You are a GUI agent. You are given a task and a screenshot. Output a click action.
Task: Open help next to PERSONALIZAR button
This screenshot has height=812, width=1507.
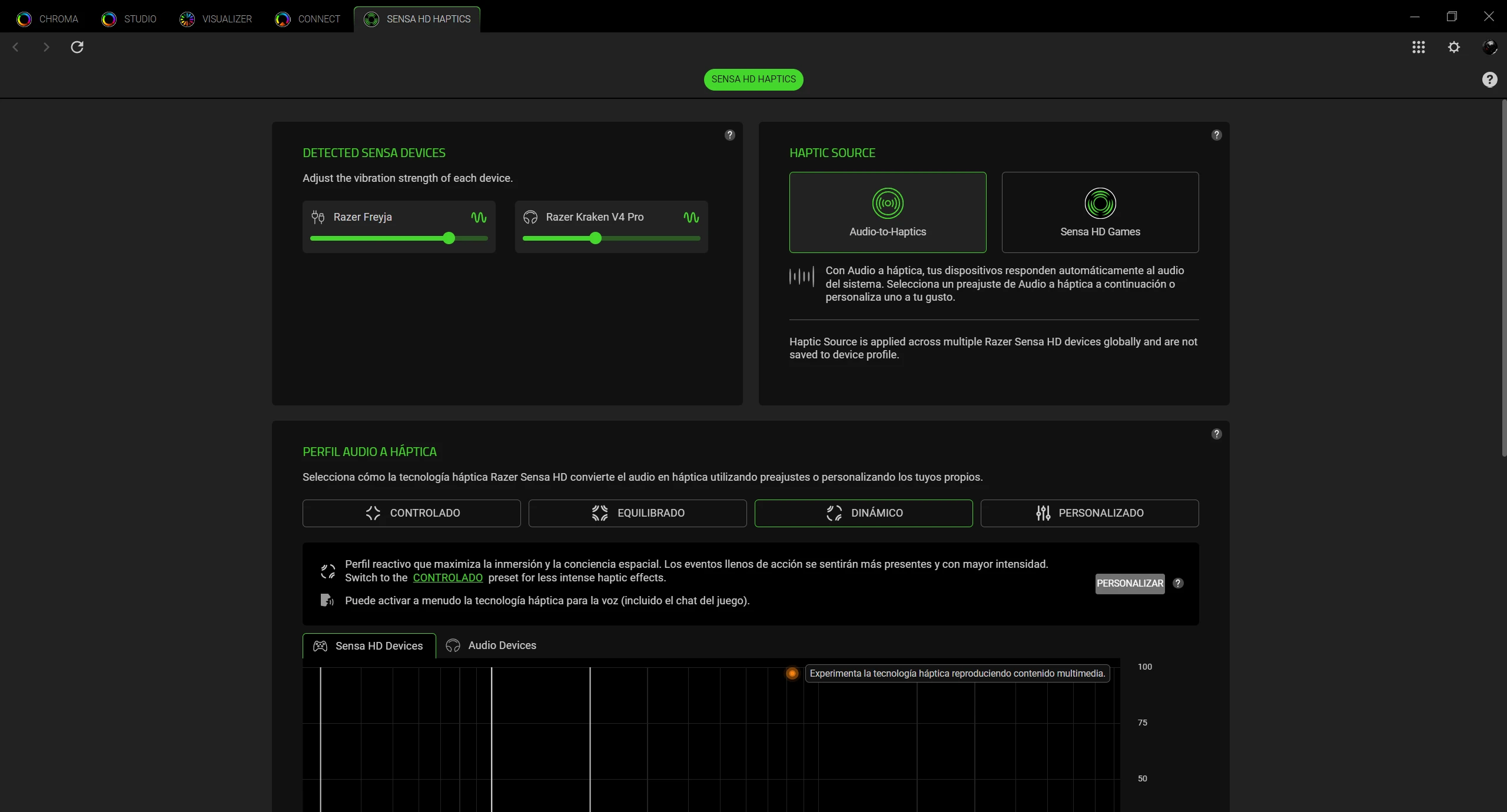1178,583
